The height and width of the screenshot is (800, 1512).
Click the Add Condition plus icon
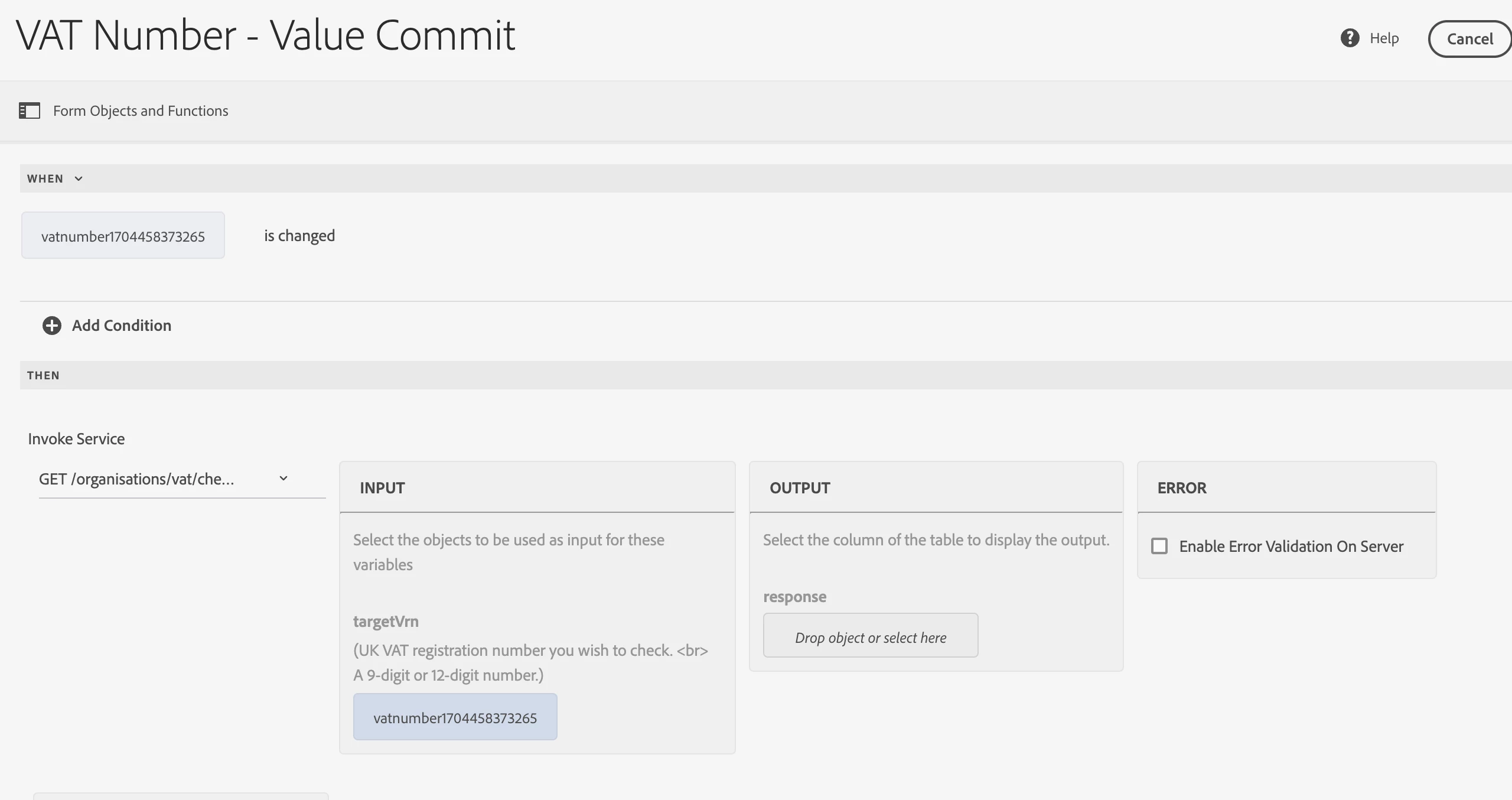(52, 326)
